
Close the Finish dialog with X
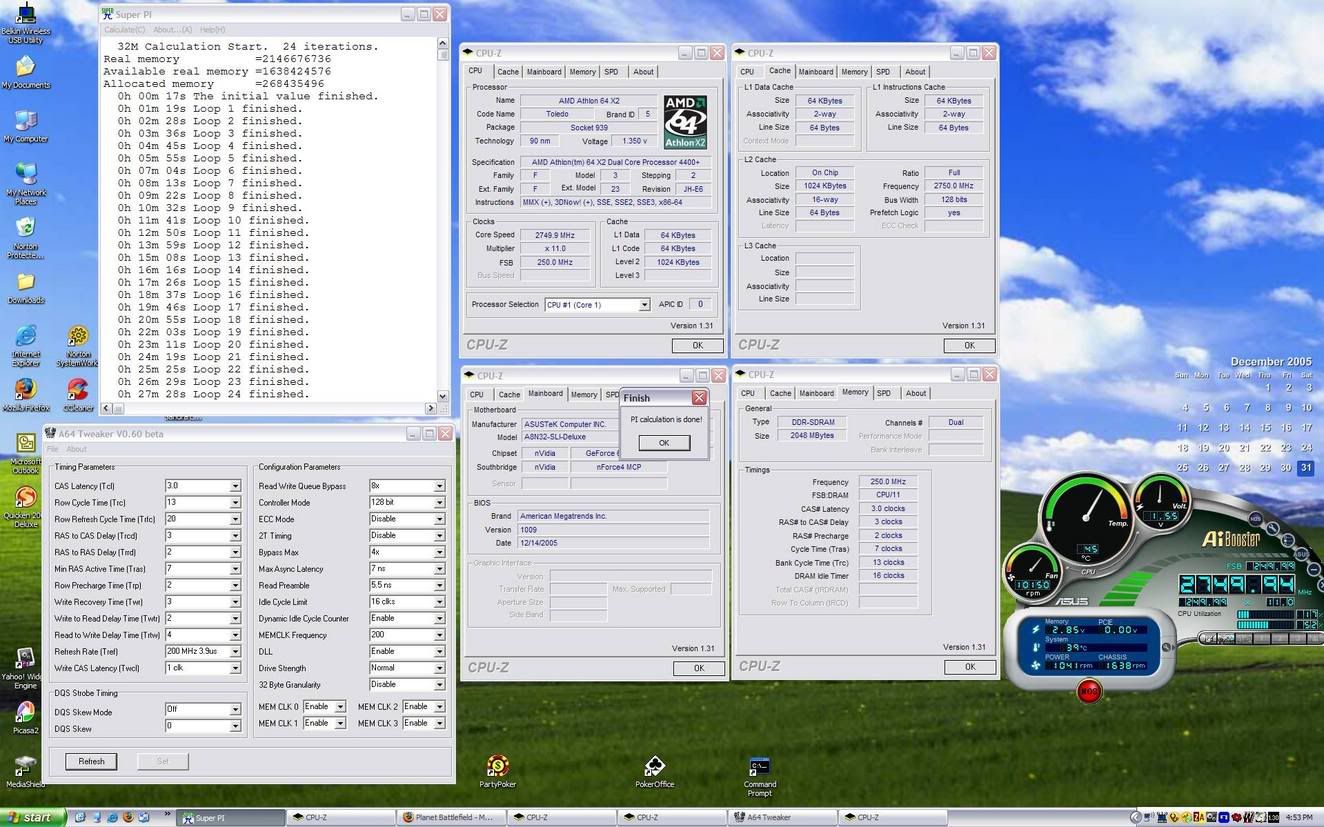click(699, 398)
